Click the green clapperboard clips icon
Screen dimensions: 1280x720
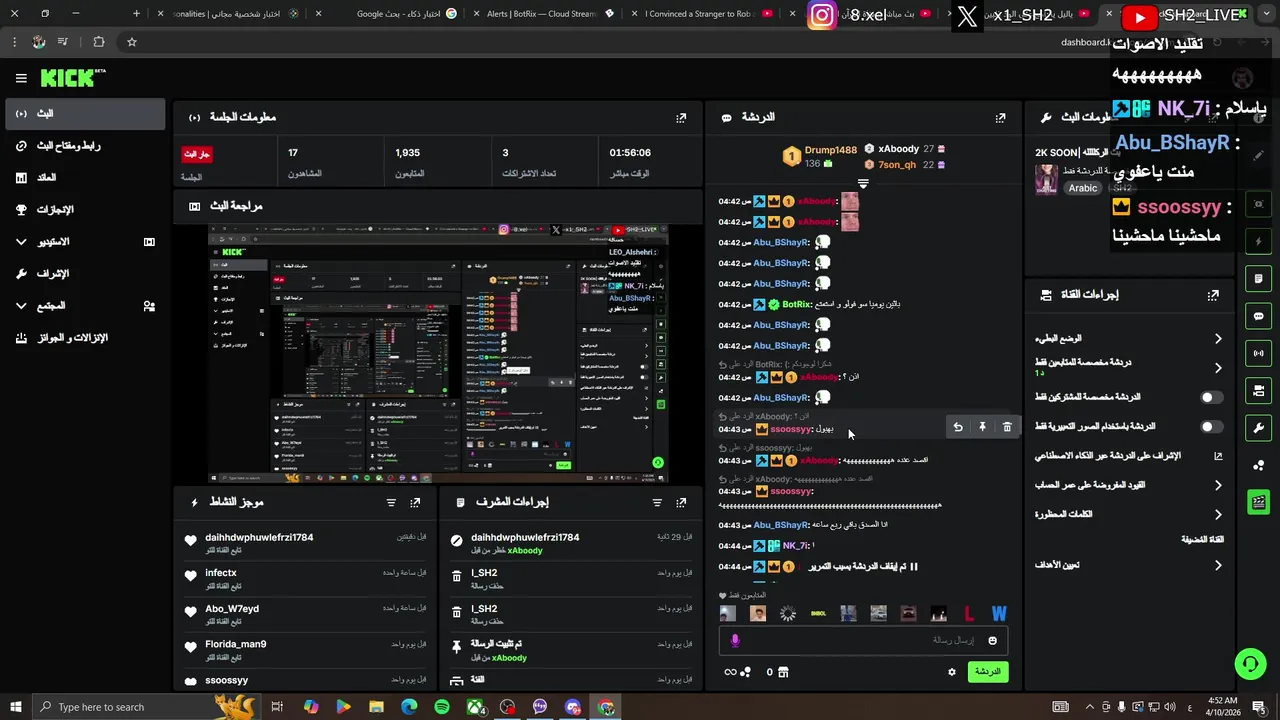[x=1259, y=502]
